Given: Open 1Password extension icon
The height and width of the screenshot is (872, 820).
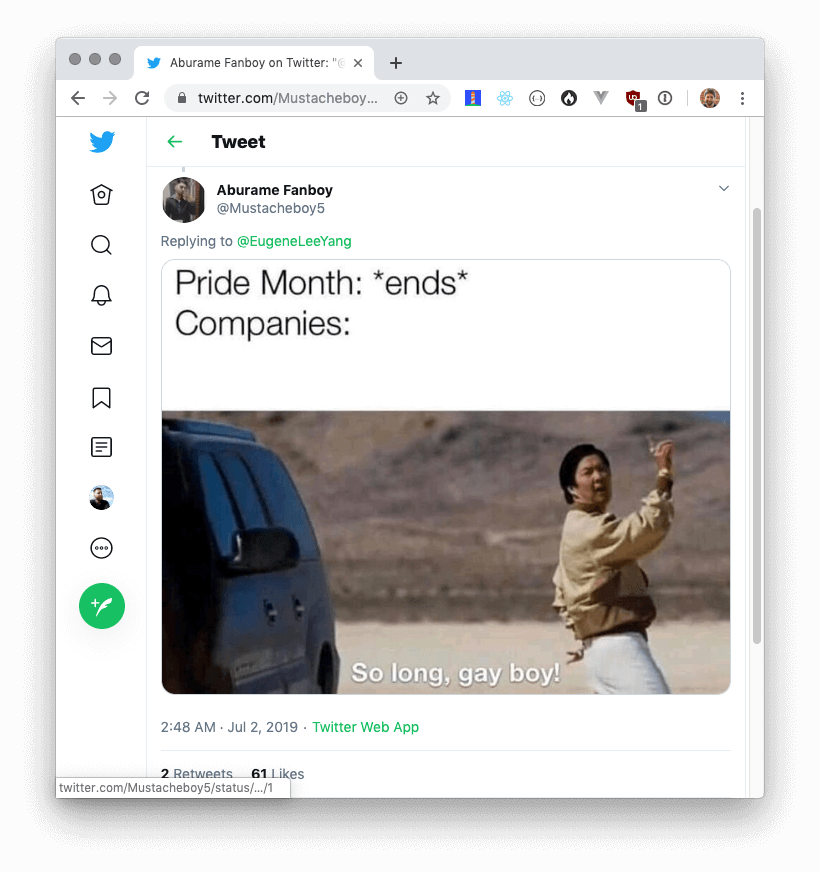Looking at the screenshot, I should click(665, 98).
